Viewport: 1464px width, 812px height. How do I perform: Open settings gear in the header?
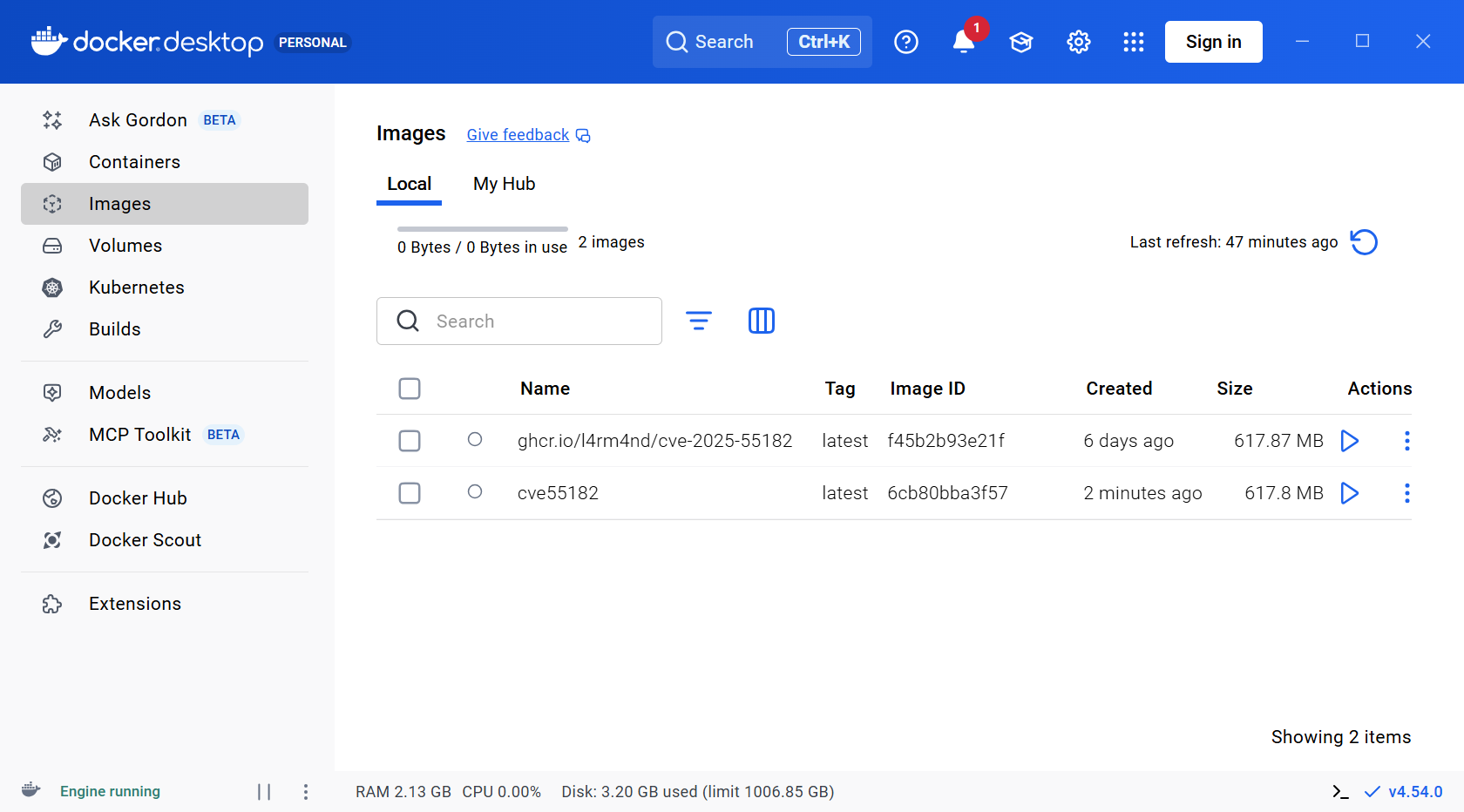pyautogui.click(x=1079, y=42)
